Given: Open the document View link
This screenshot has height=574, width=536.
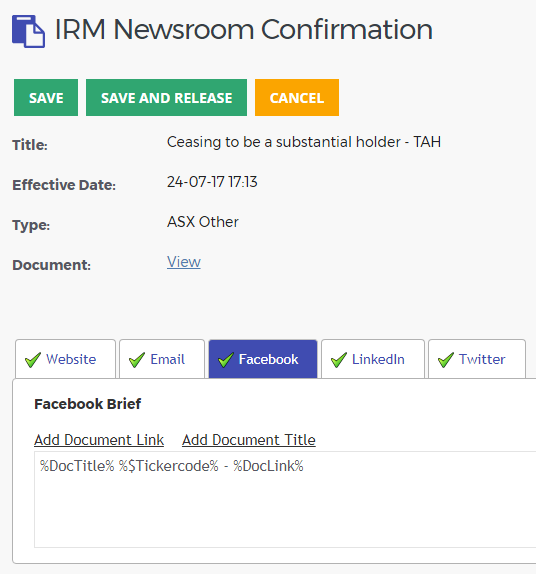Looking at the screenshot, I should [x=184, y=262].
